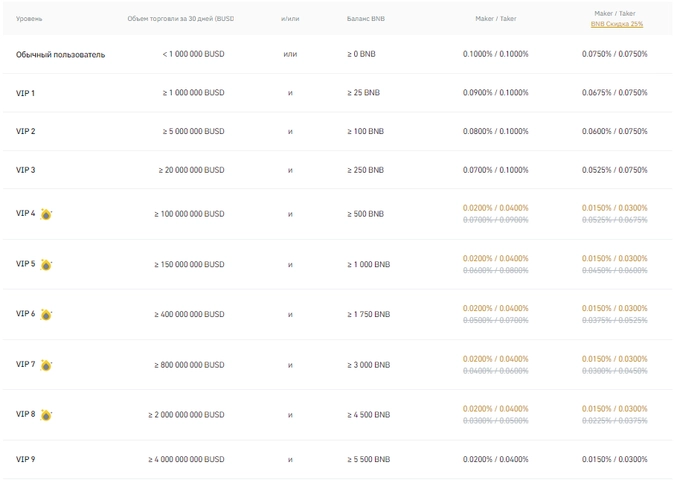Select the 'VIP 1' level label

(x=25, y=93)
